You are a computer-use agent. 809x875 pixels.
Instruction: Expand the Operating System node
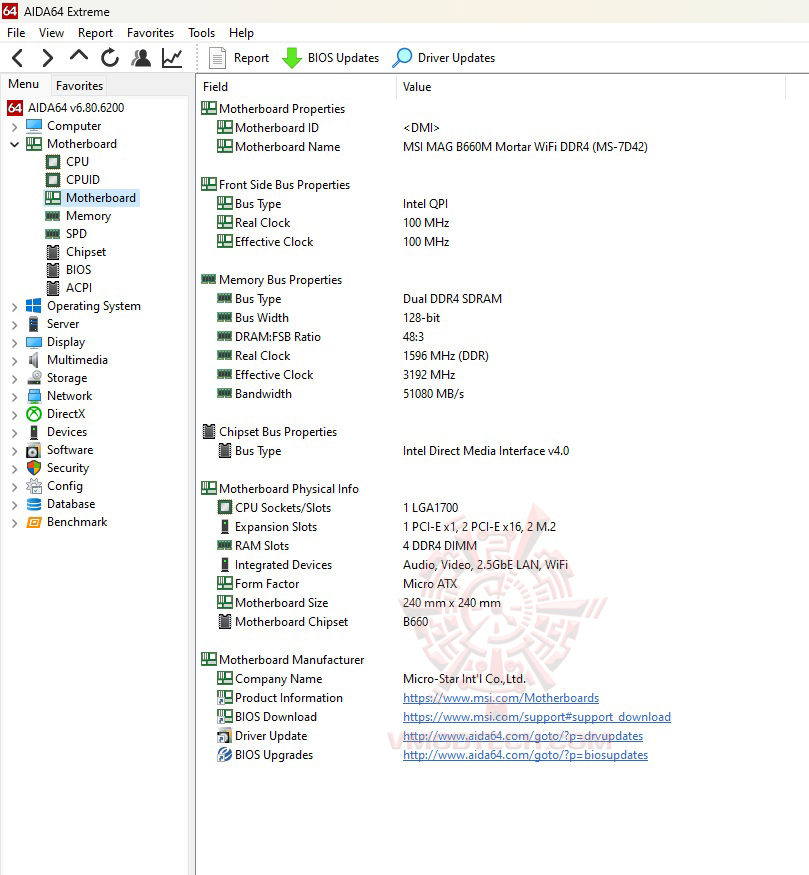click(15, 307)
